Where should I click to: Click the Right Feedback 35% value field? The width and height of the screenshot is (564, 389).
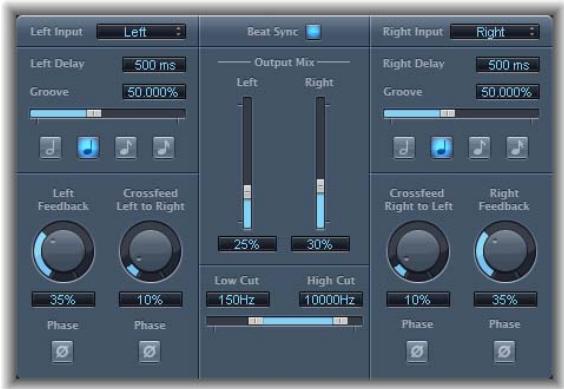coord(505,299)
